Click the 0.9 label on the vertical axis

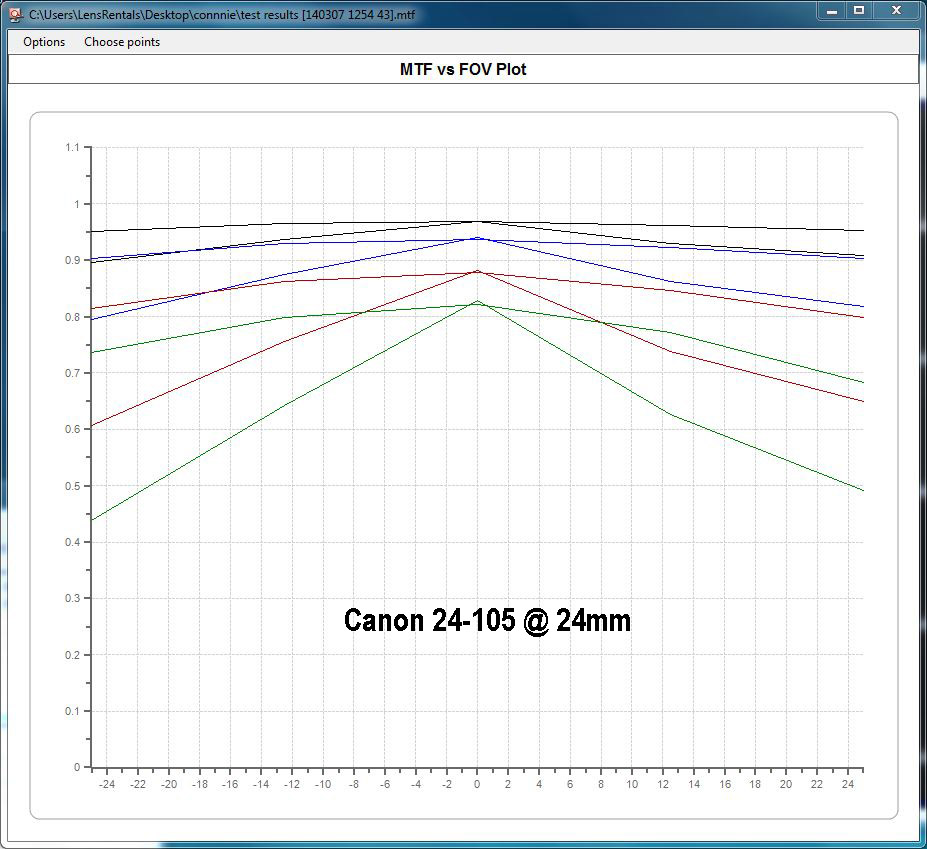[71, 260]
